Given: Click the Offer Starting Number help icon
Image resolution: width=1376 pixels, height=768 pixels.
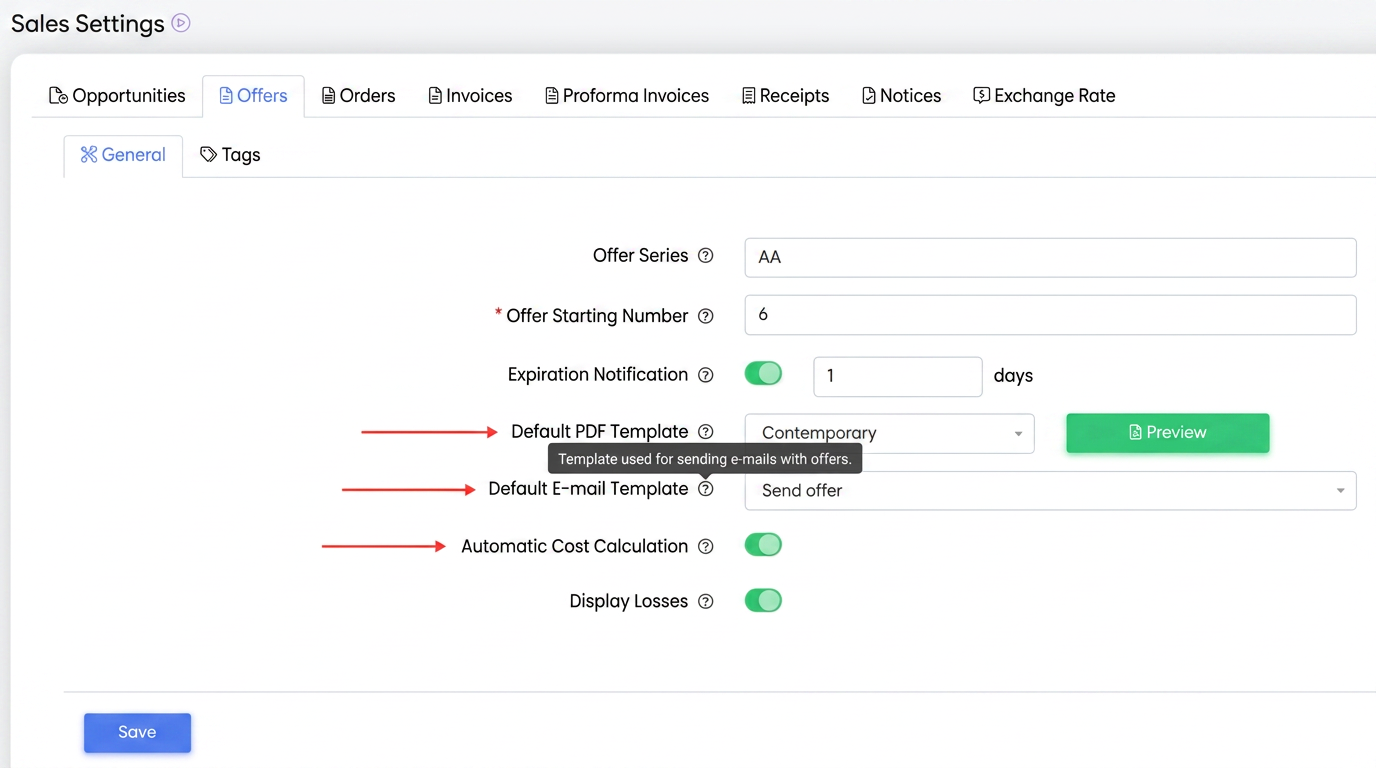Looking at the screenshot, I should (706, 316).
